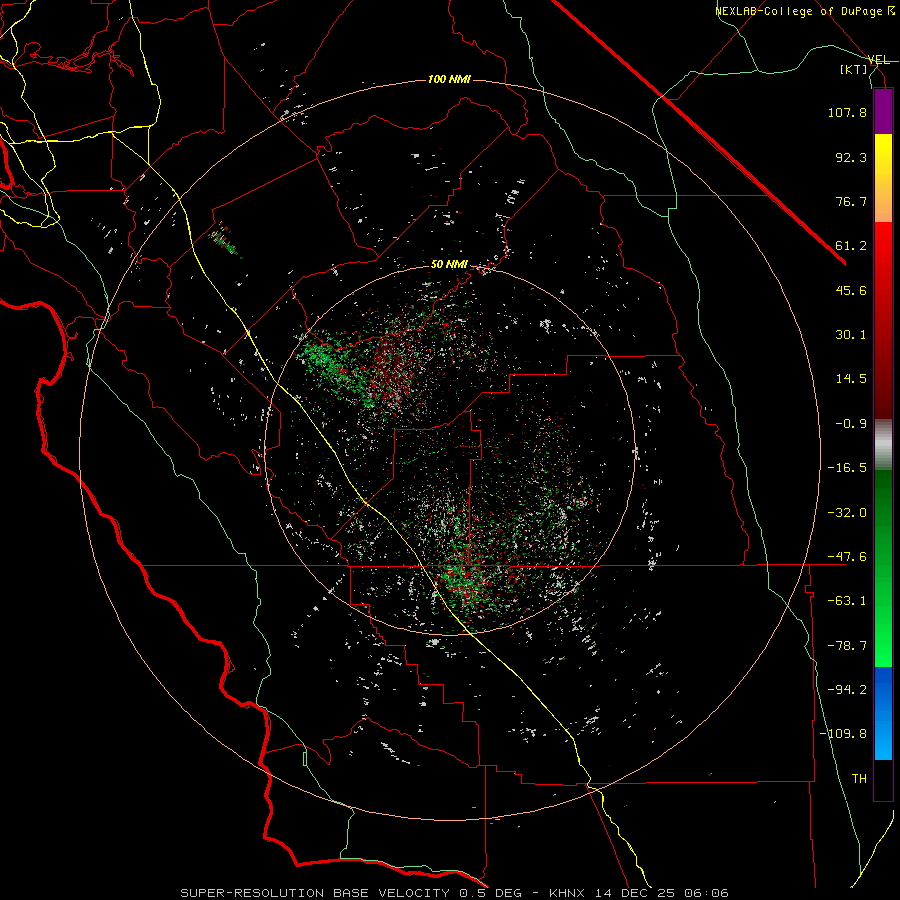The width and height of the screenshot is (900, 900).
Task: Click the 107.8 velocity scale value
Action: pos(847,112)
